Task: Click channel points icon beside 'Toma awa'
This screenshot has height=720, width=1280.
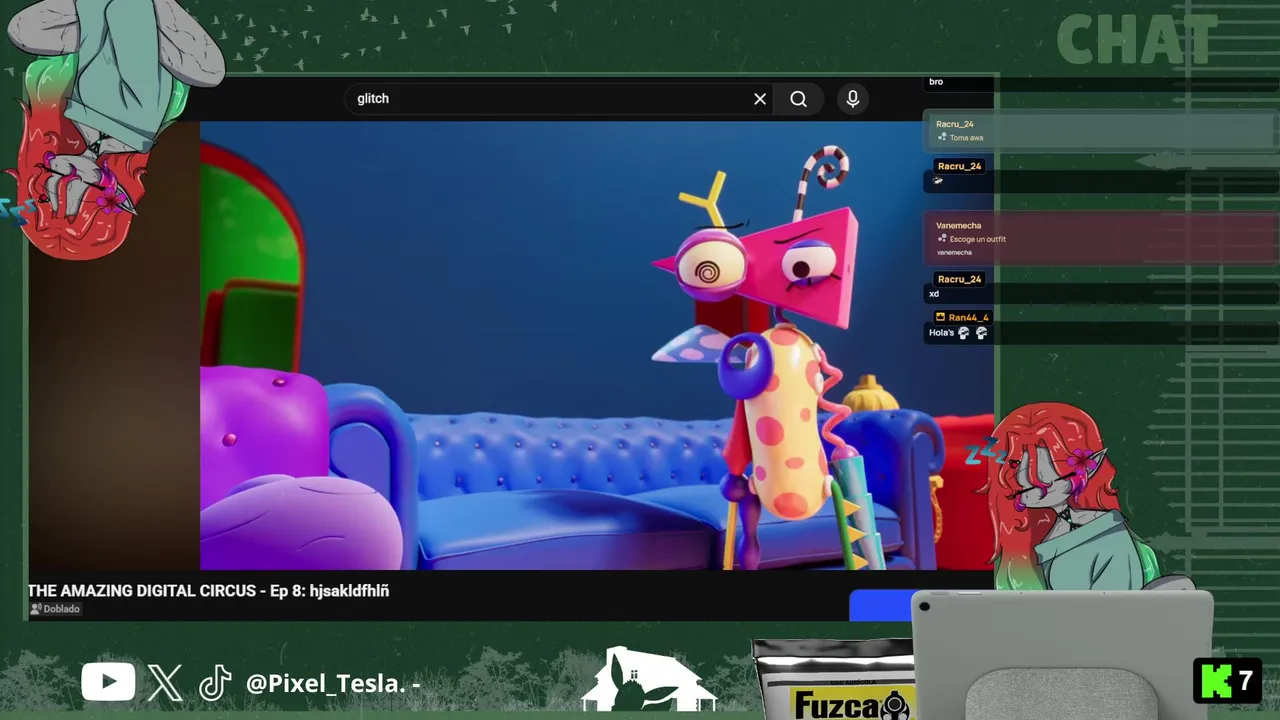Action: tap(942, 138)
